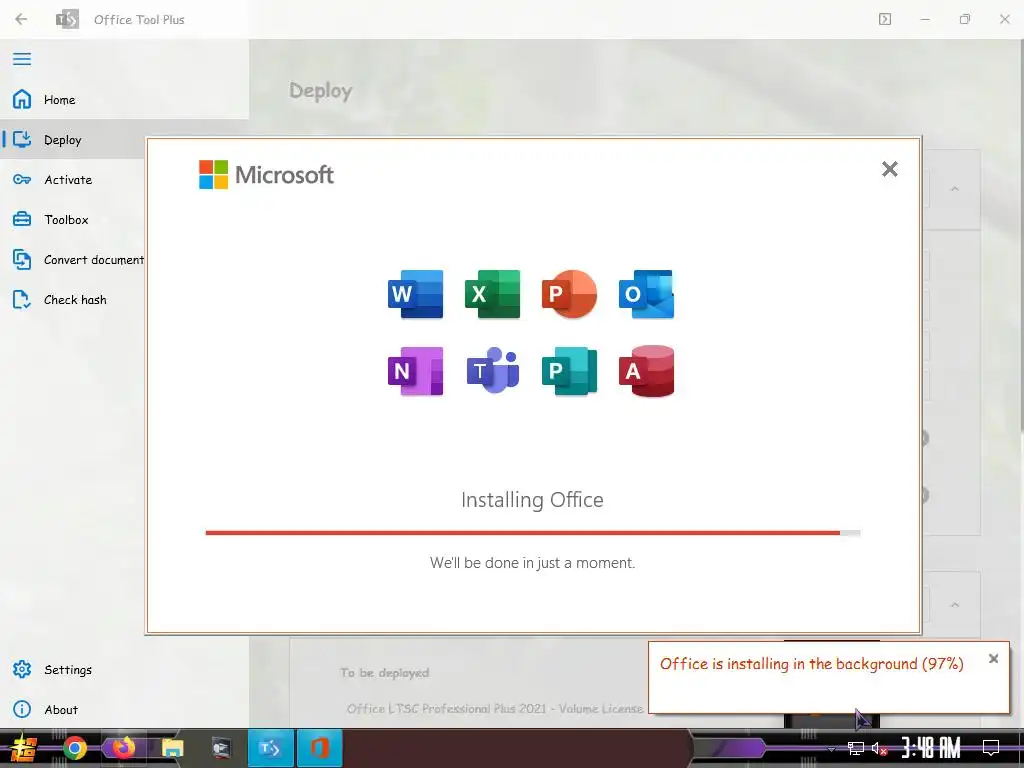Click the PowerPoint icon in installer
1024x768 pixels.
tap(569, 294)
